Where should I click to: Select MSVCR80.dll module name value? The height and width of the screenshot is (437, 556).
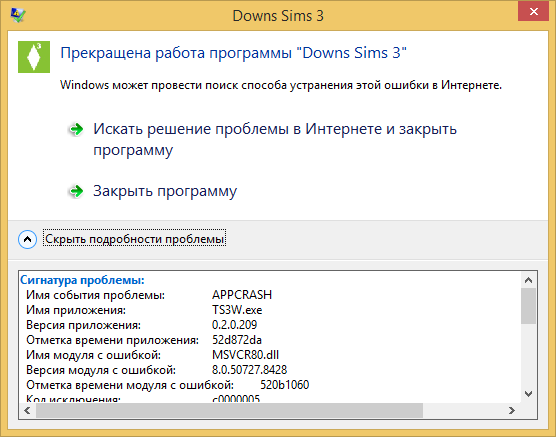point(245,355)
